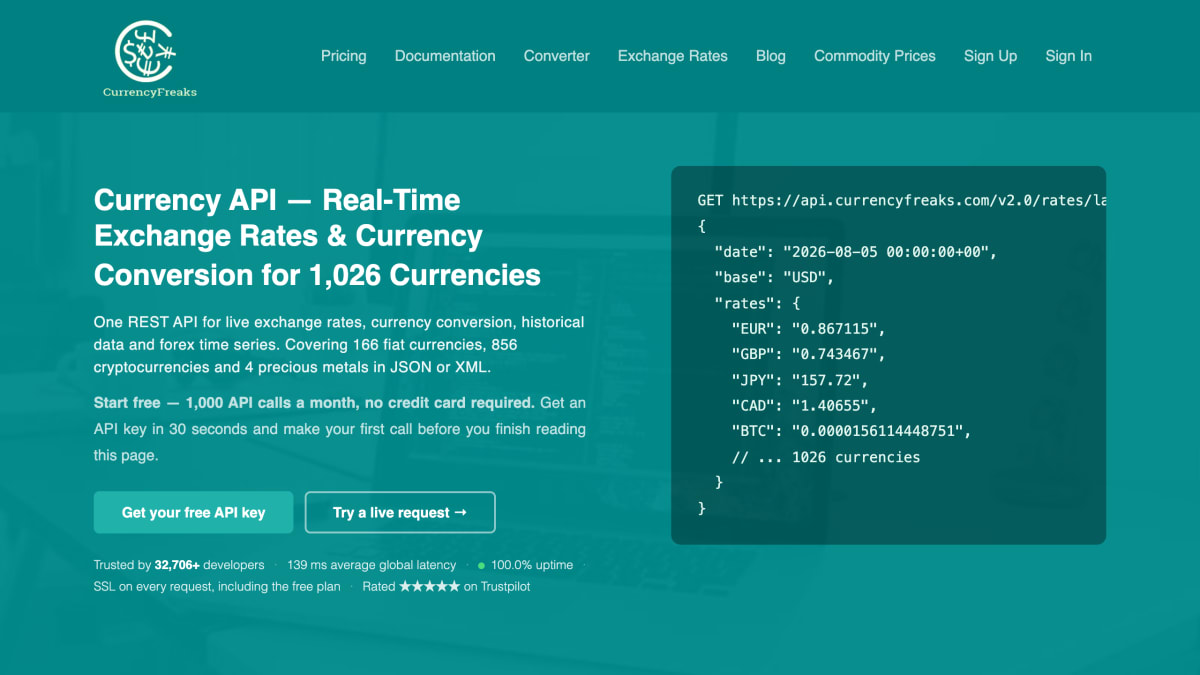
Task: Click Sign In in header
Action: (1069, 56)
